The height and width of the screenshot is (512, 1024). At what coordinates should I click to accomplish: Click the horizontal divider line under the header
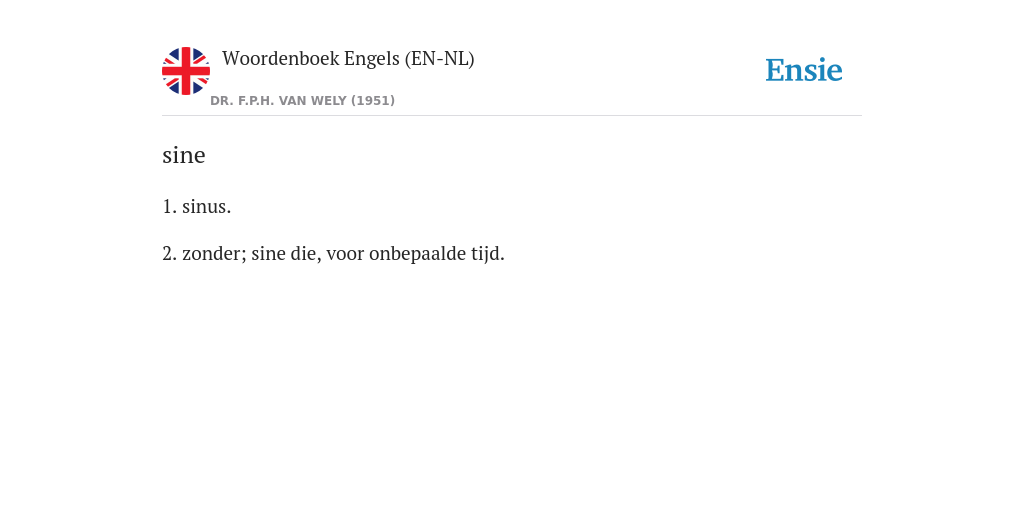click(512, 116)
